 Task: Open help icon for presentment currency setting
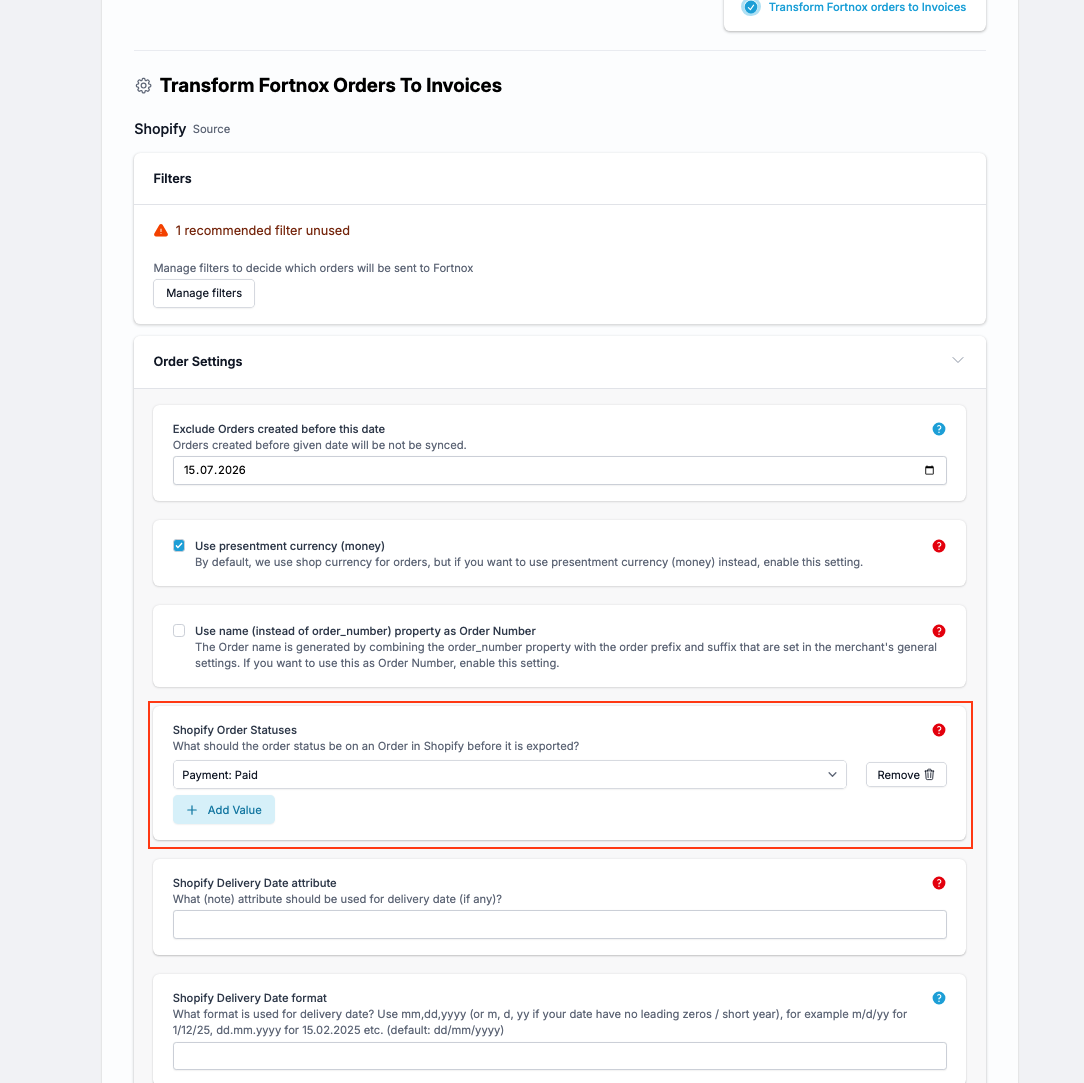[x=938, y=546]
